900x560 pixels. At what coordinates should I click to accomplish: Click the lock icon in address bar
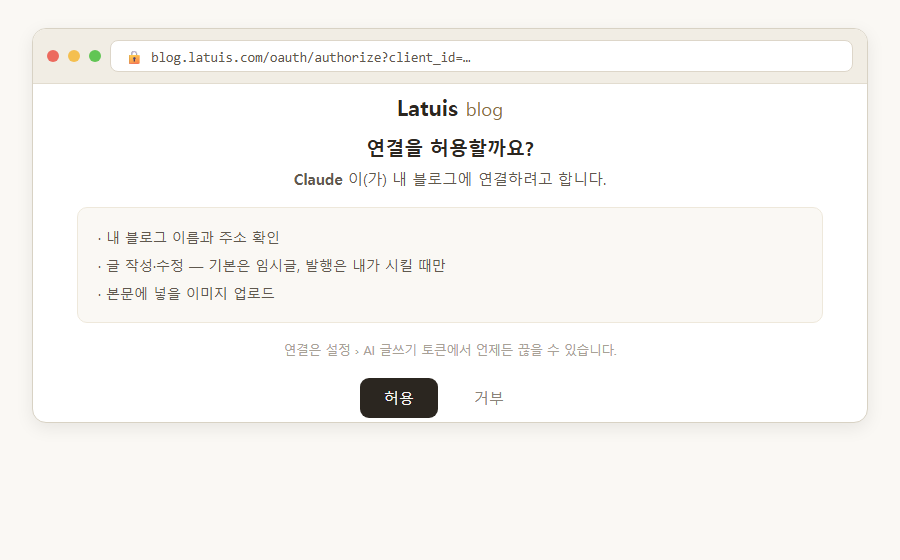click(x=134, y=57)
